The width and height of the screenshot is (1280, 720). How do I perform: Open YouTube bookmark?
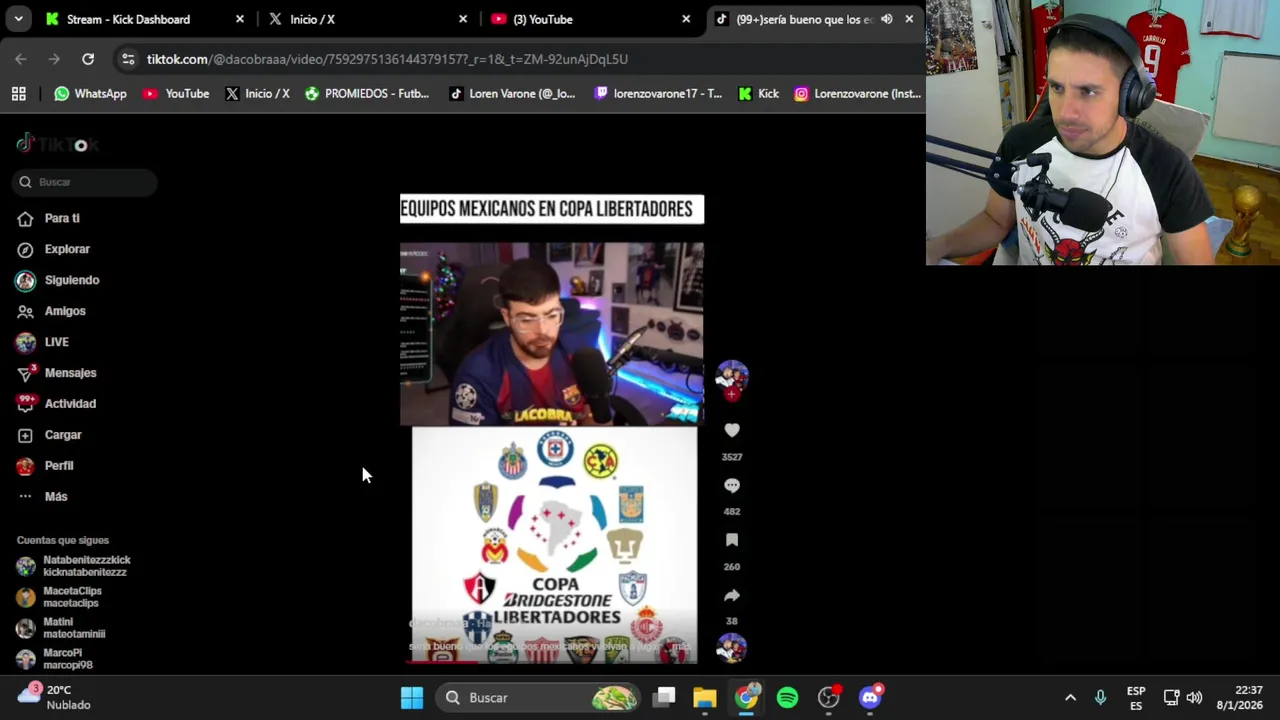tap(176, 94)
